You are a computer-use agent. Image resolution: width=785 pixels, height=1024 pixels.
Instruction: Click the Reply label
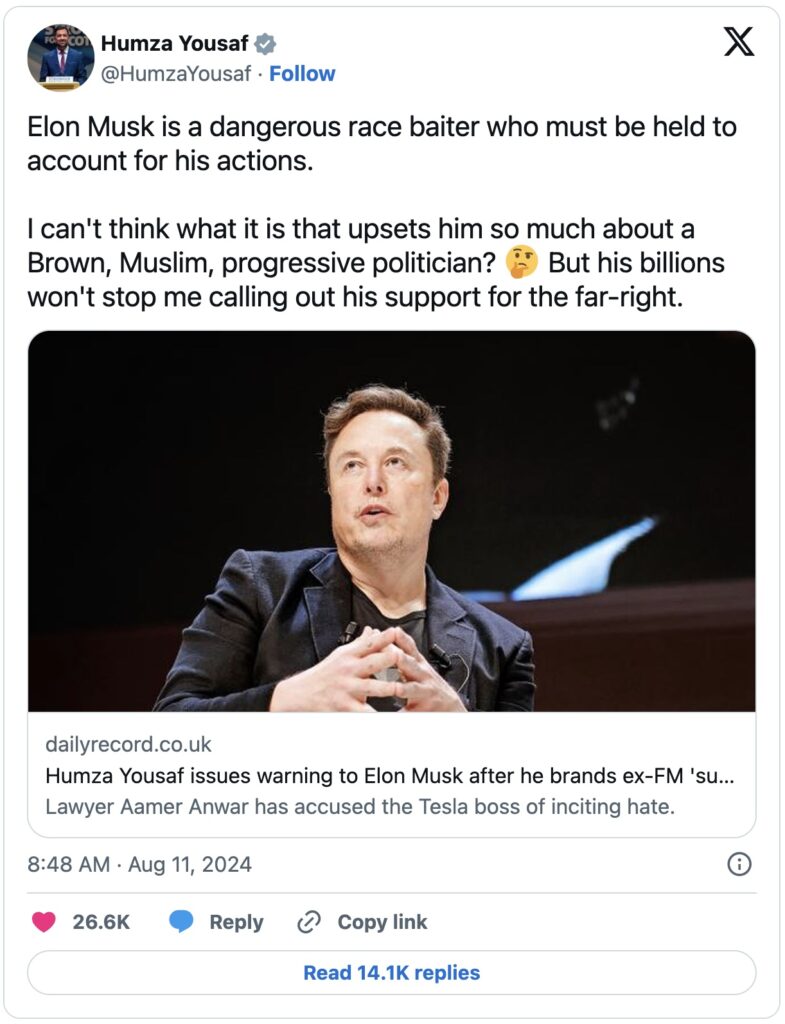coord(236,922)
